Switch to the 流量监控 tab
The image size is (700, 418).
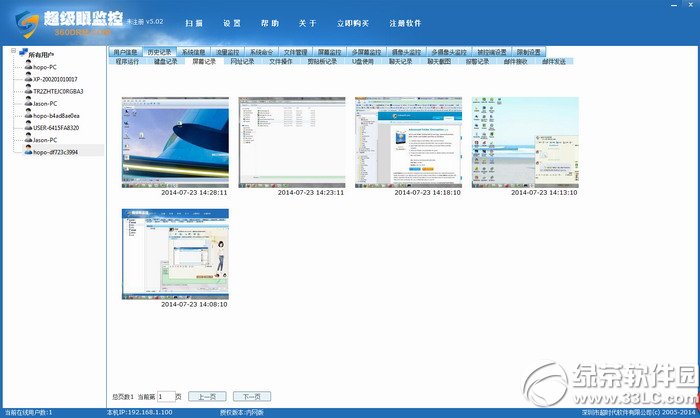[x=227, y=52]
